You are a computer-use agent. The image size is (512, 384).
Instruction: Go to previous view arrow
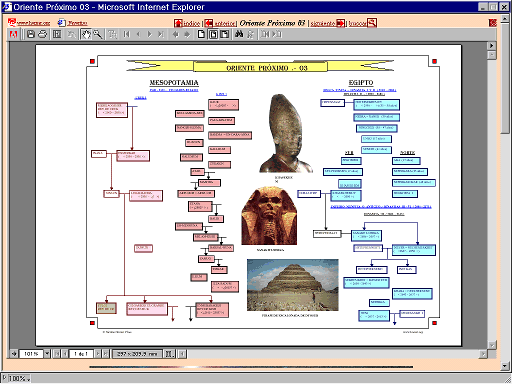176,34
